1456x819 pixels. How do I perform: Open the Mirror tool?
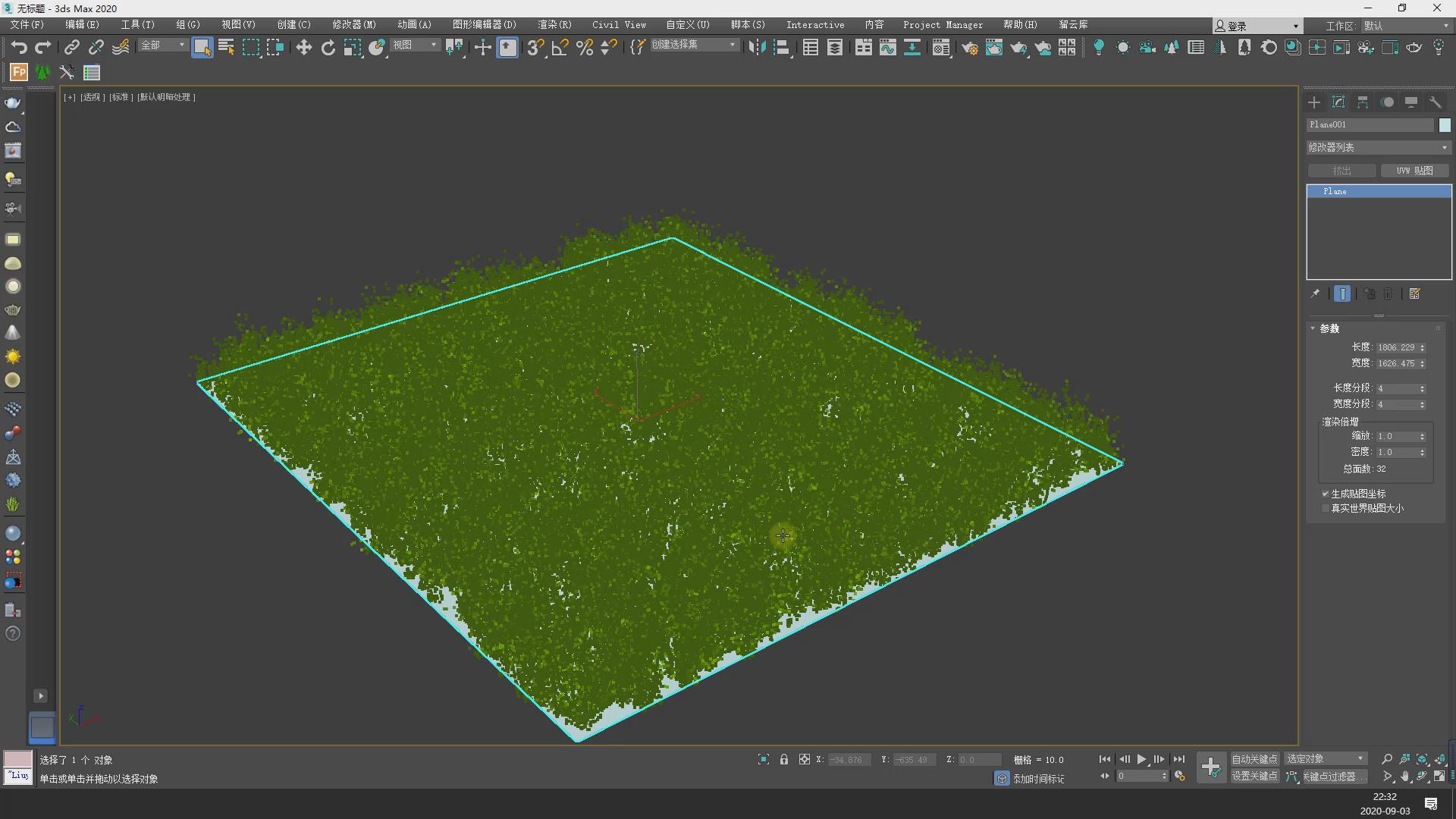click(x=756, y=48)
